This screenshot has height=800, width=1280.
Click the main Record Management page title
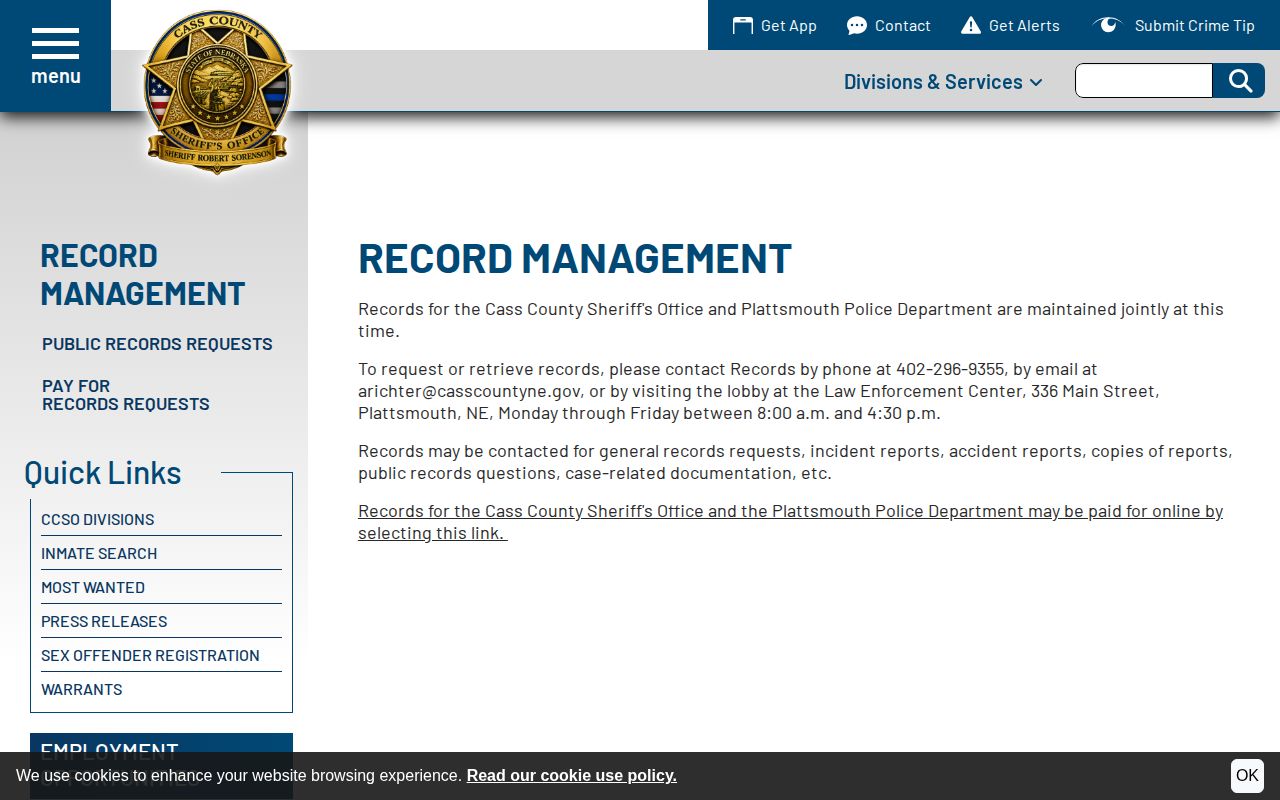pyautogui.click(x=575, y=258)
